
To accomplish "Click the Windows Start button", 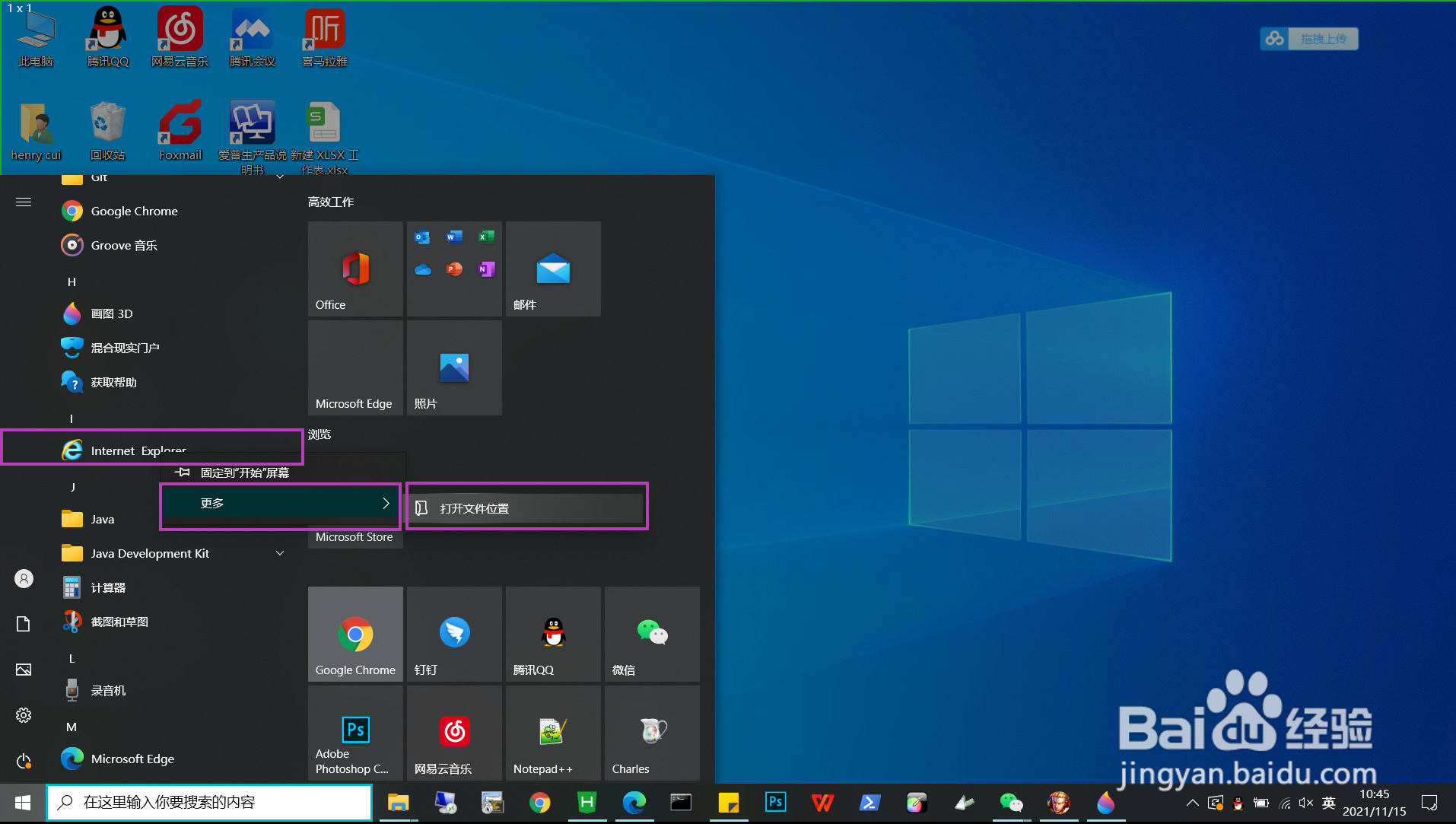I will pos(23,803).
